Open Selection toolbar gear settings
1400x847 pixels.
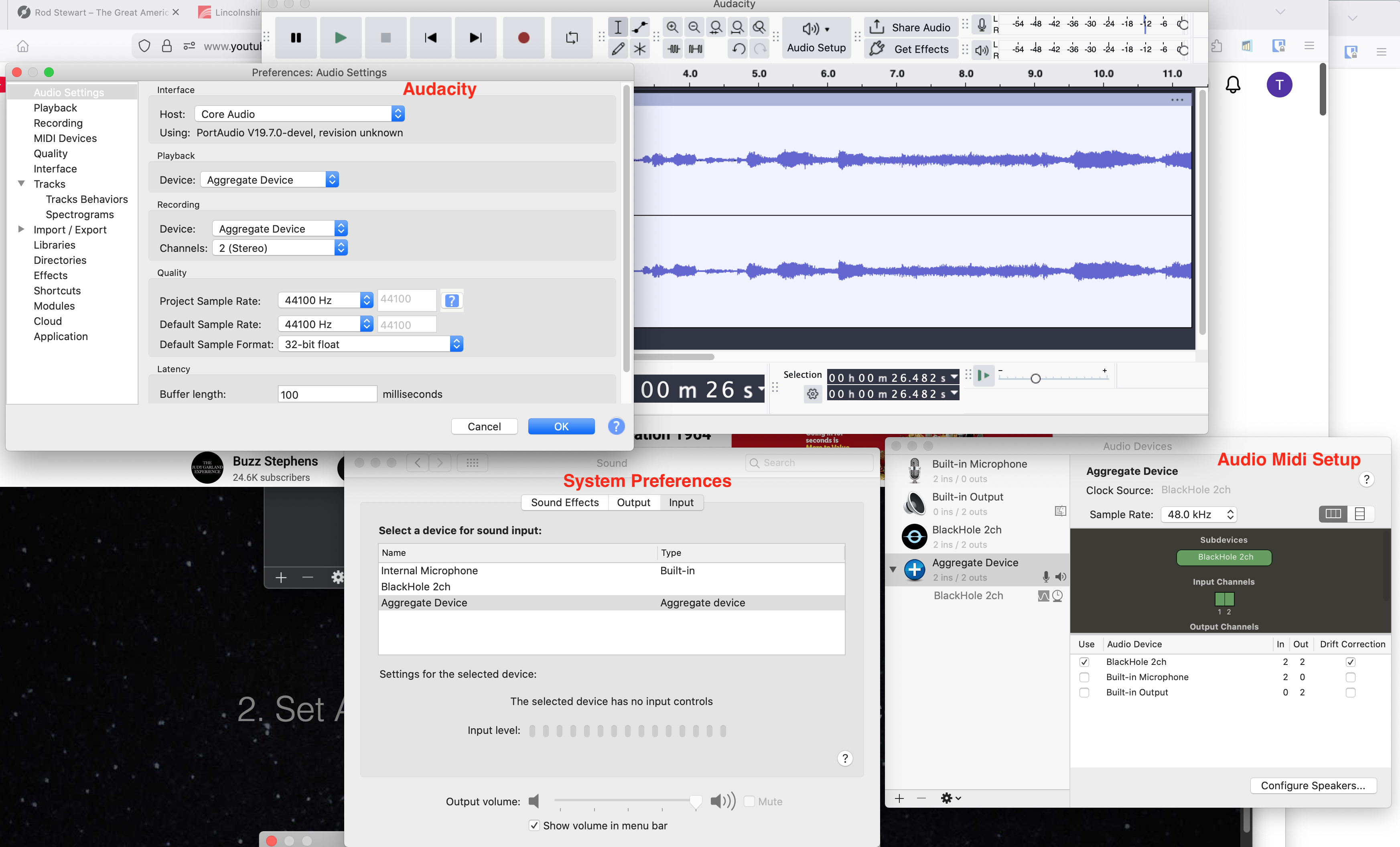pyautogui.click(x=812, y=394)
